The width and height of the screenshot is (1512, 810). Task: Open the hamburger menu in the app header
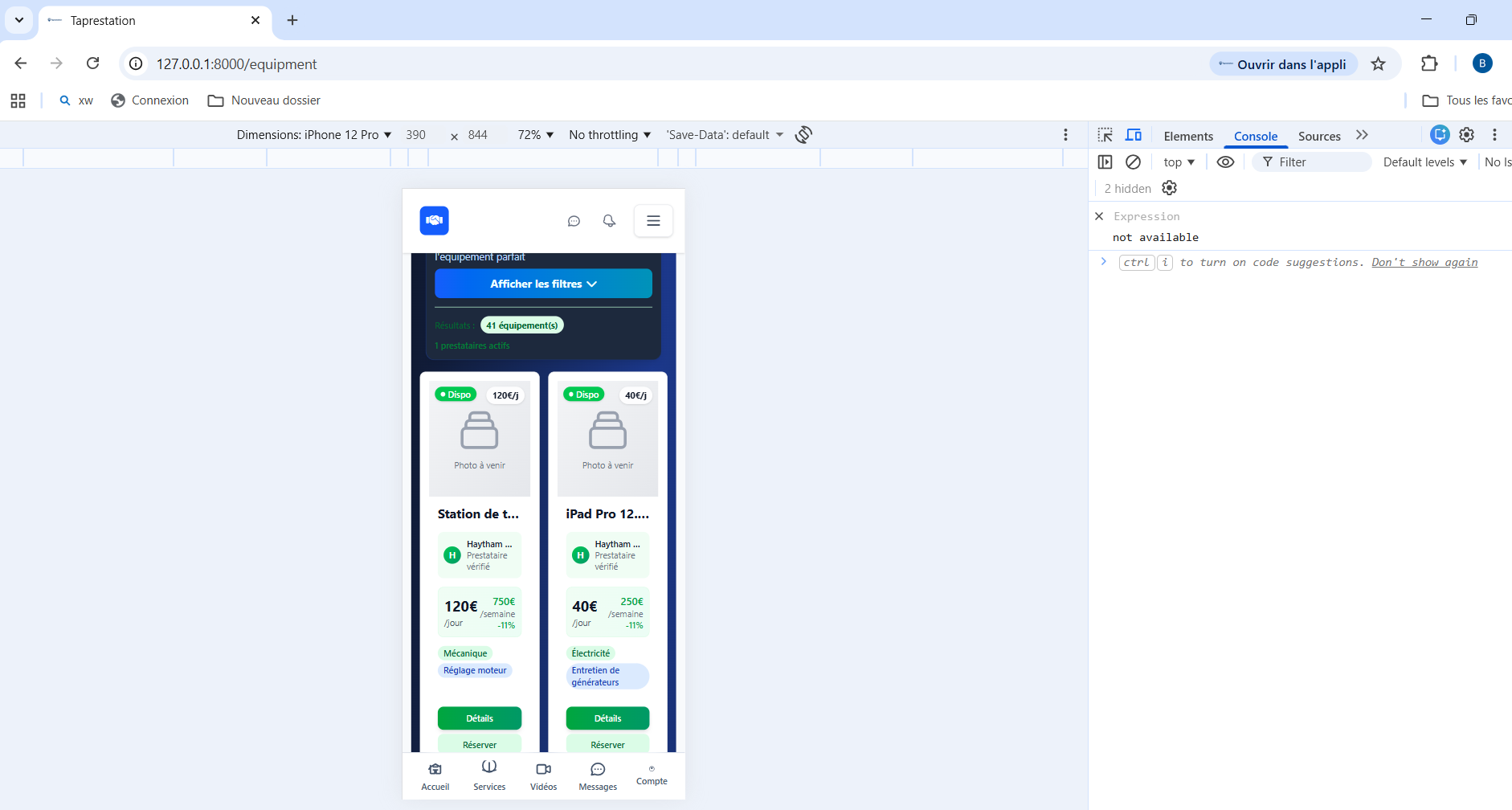[653, 221]
